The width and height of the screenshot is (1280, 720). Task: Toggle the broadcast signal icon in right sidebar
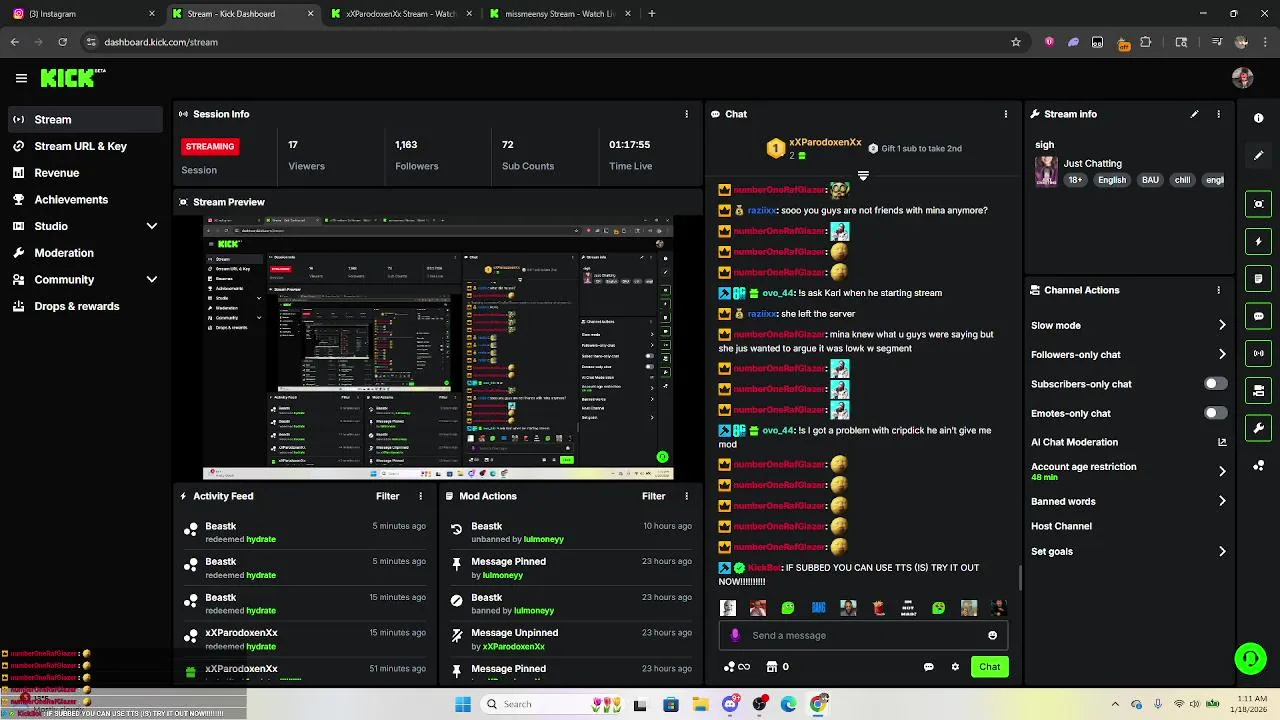point(1259,353)
